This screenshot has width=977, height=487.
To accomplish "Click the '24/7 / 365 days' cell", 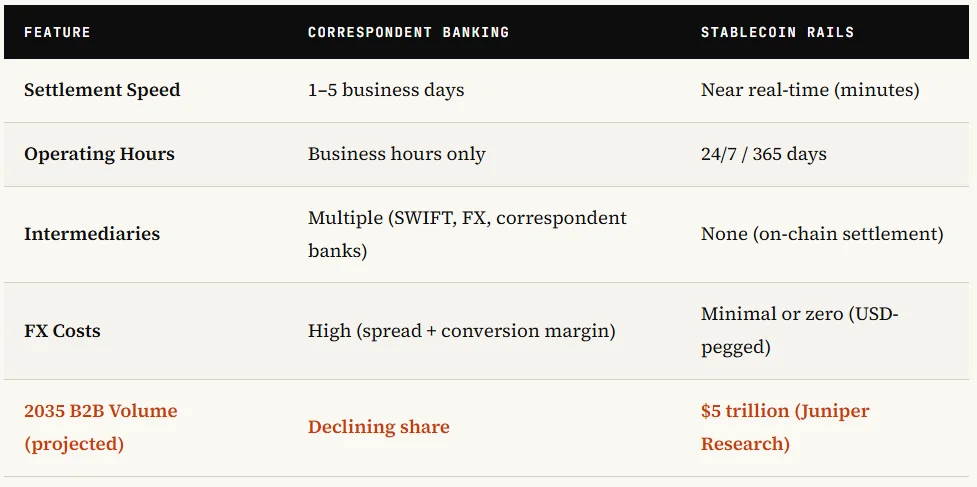I will (763, 154).
